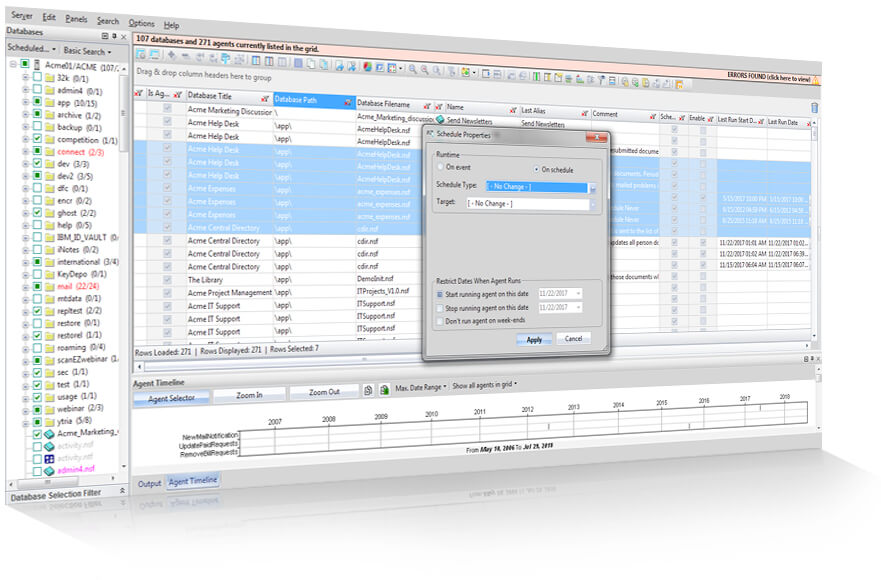Viewport: 881px width, 580px height.
Task: Open the Max. Date Range dropdown
Action: pos(421,387)
